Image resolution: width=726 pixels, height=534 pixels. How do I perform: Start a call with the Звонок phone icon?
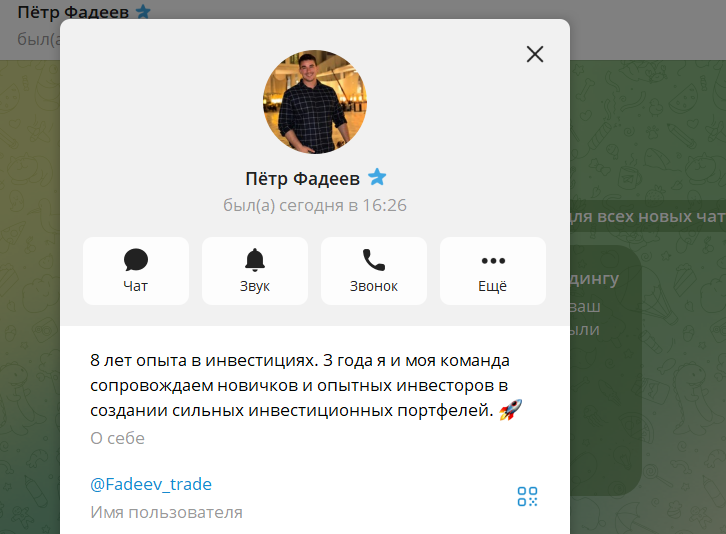[x=374, y=271]
